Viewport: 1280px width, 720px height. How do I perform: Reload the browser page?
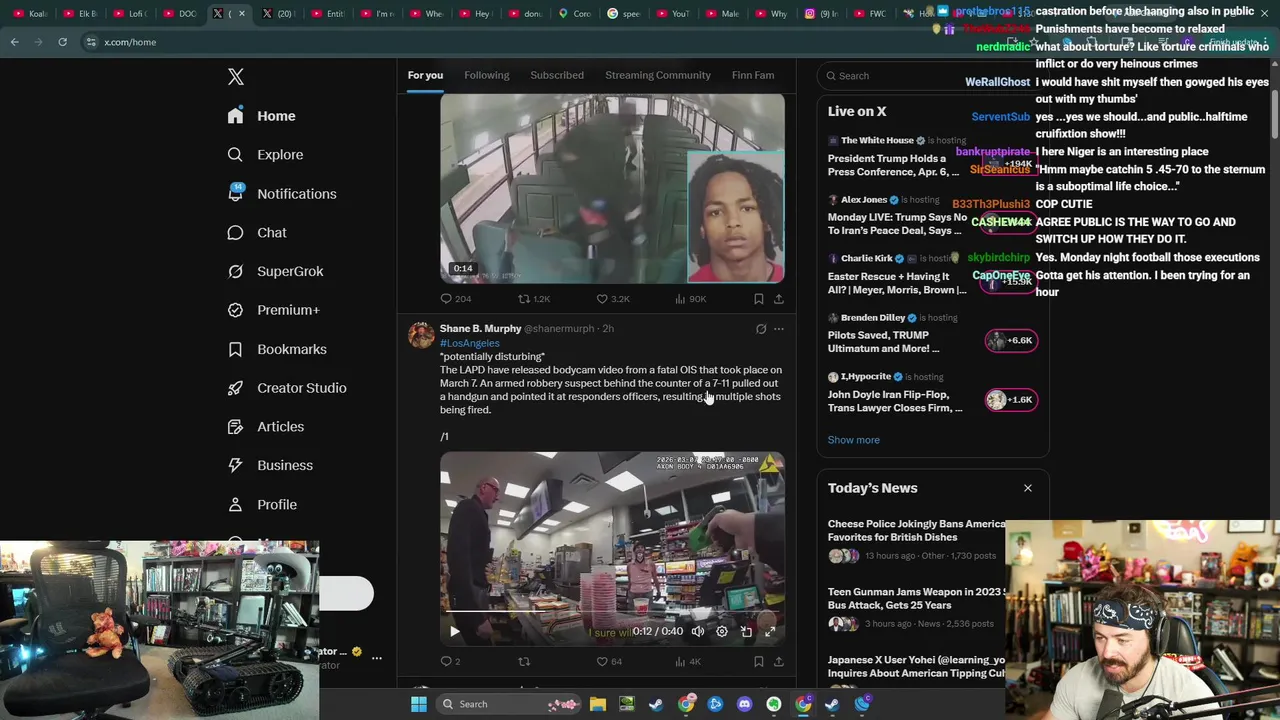[x=62, y=42]
